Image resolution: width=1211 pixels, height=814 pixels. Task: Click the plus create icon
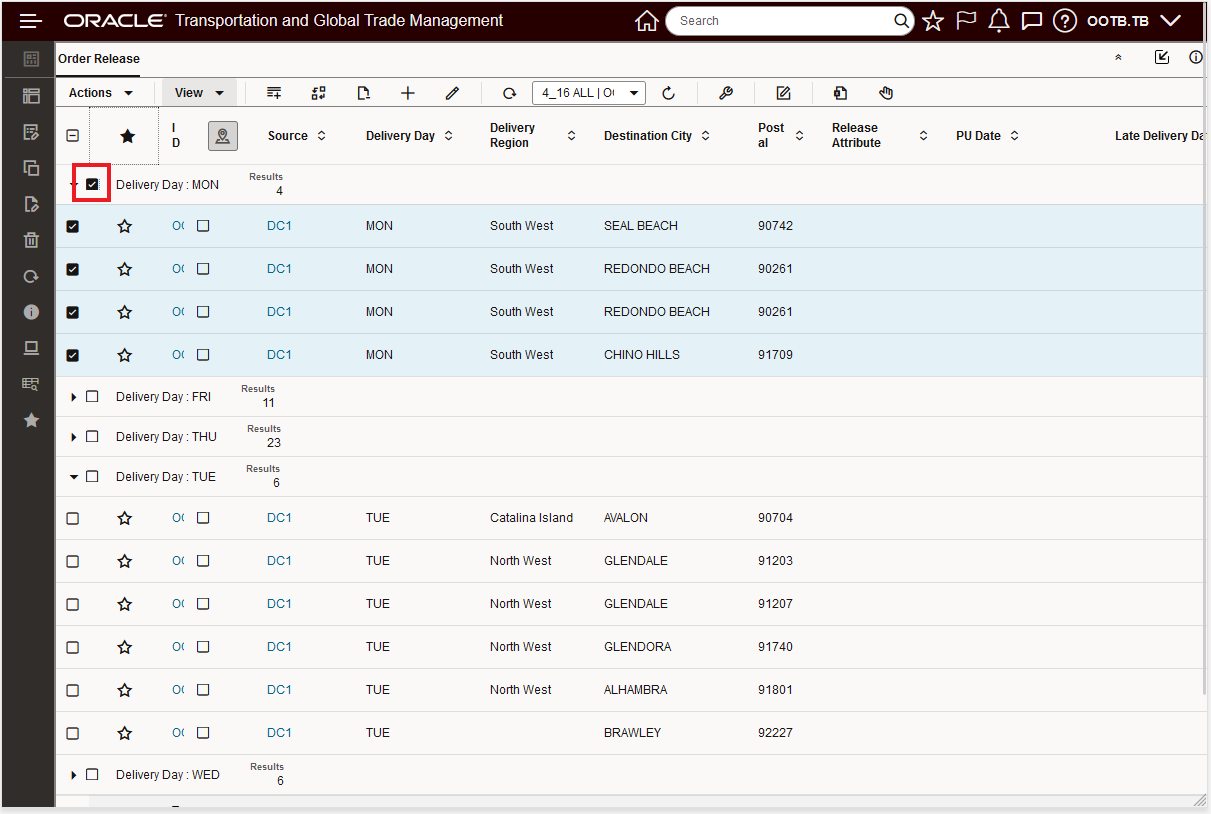point(408,93)
